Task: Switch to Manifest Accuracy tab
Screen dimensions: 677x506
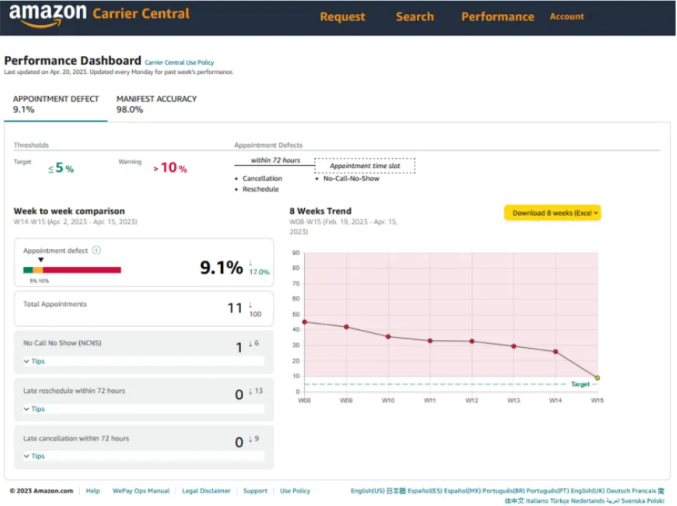Action: pos(156,104)
